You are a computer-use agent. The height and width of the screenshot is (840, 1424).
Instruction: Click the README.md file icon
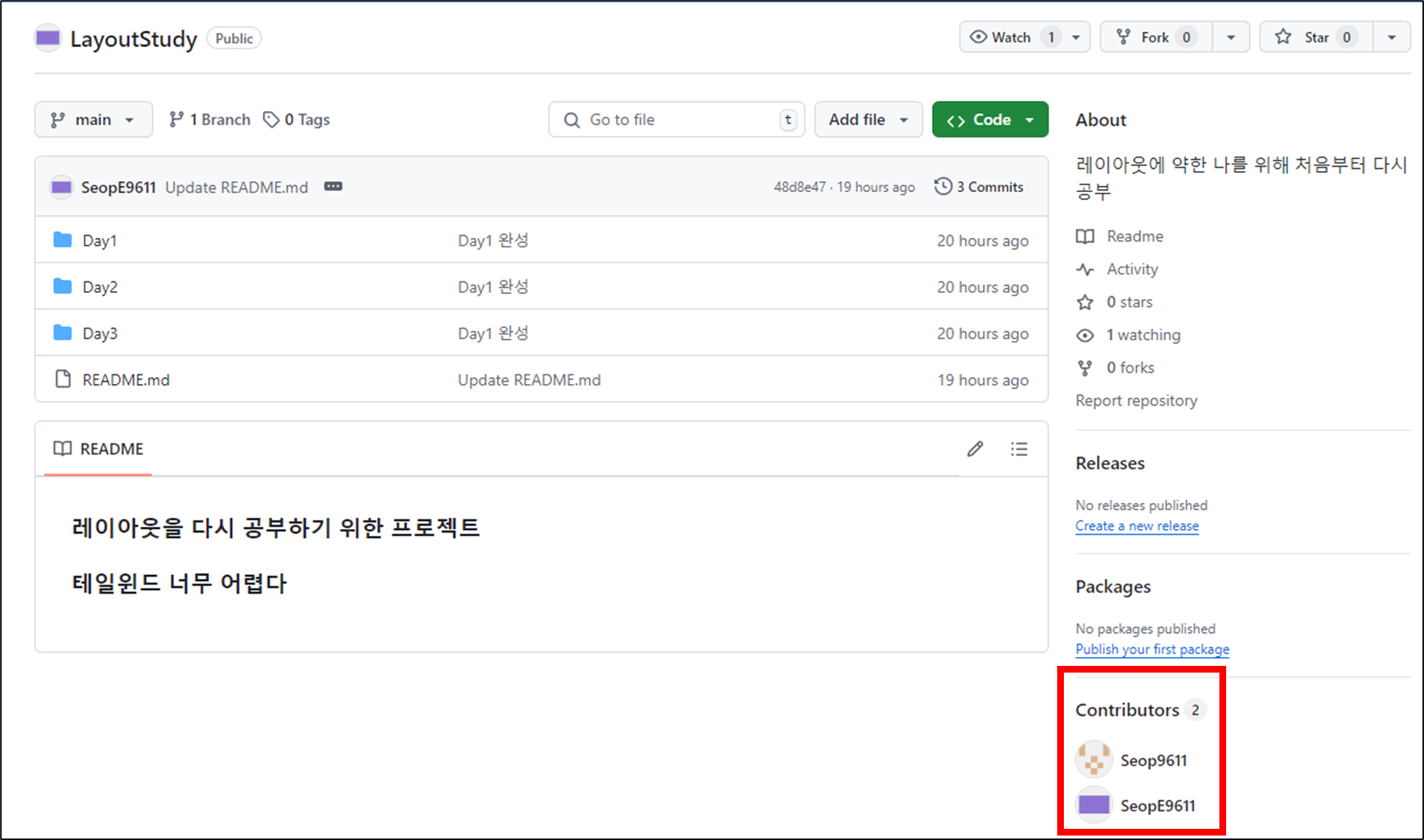[63, 379]
